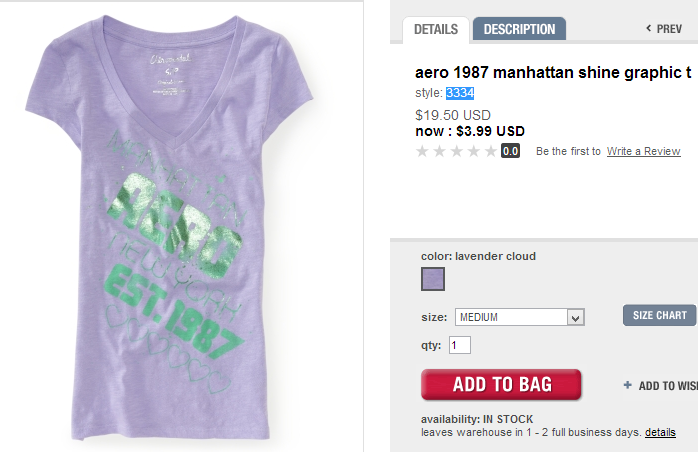
Task: Click the aero 1987 manhattan product title
Action: tap(552, 73)
